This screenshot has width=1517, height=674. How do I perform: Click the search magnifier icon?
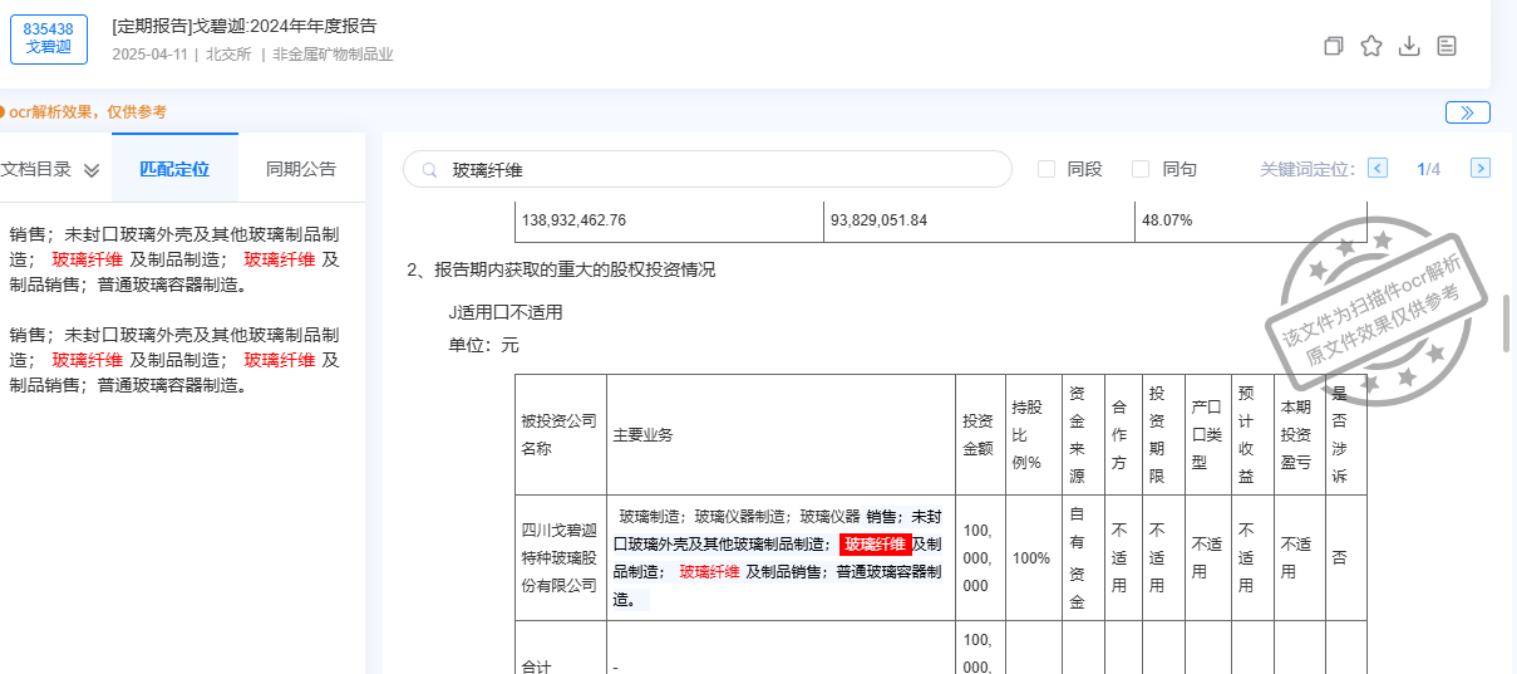click(430, 170)
